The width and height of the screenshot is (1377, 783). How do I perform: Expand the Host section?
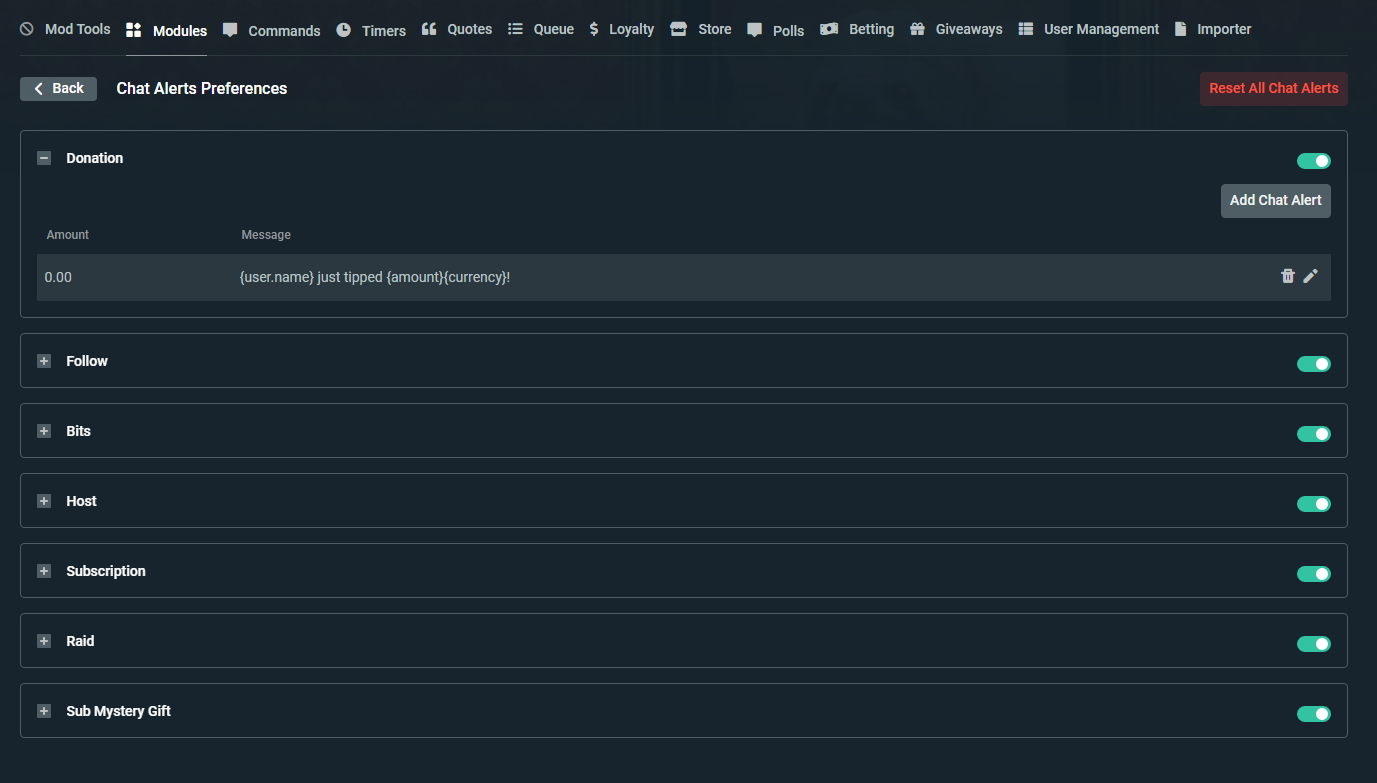coord(44,501)
